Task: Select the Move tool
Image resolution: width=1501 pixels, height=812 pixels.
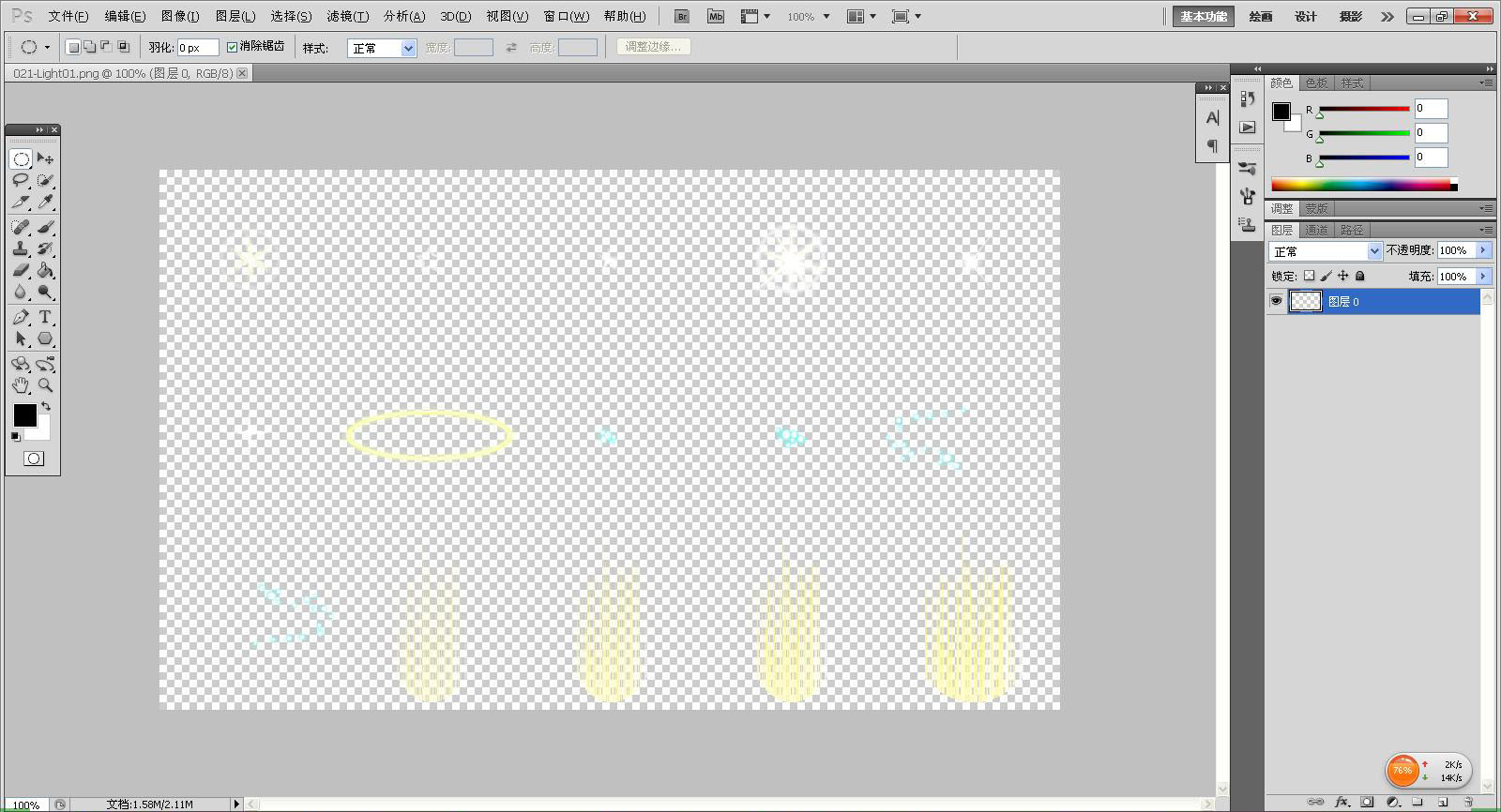Action: pyautogui.click(x=45, y=158)
